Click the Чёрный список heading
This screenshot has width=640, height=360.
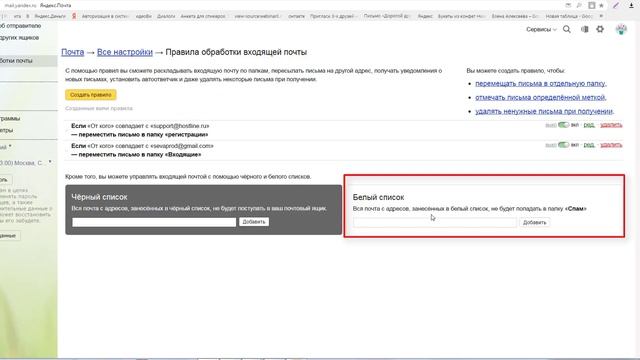99,197
